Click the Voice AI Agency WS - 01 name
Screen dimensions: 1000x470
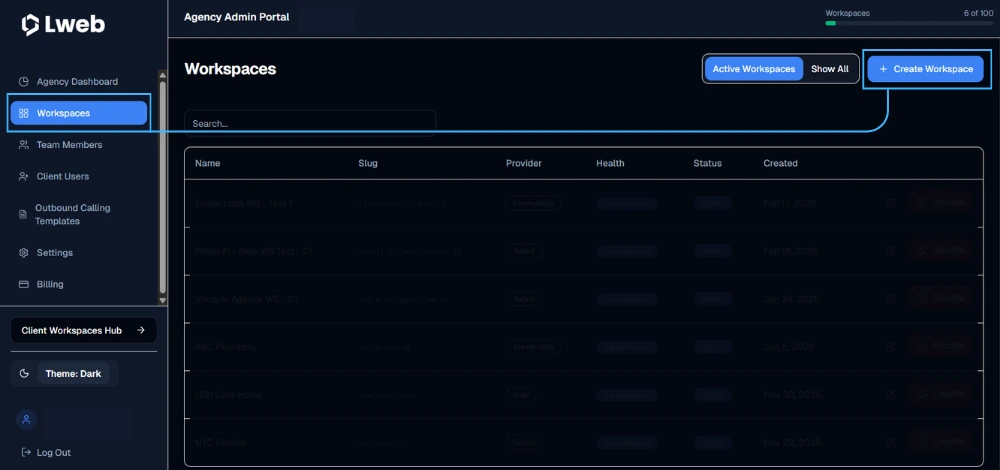coord(246,299)
